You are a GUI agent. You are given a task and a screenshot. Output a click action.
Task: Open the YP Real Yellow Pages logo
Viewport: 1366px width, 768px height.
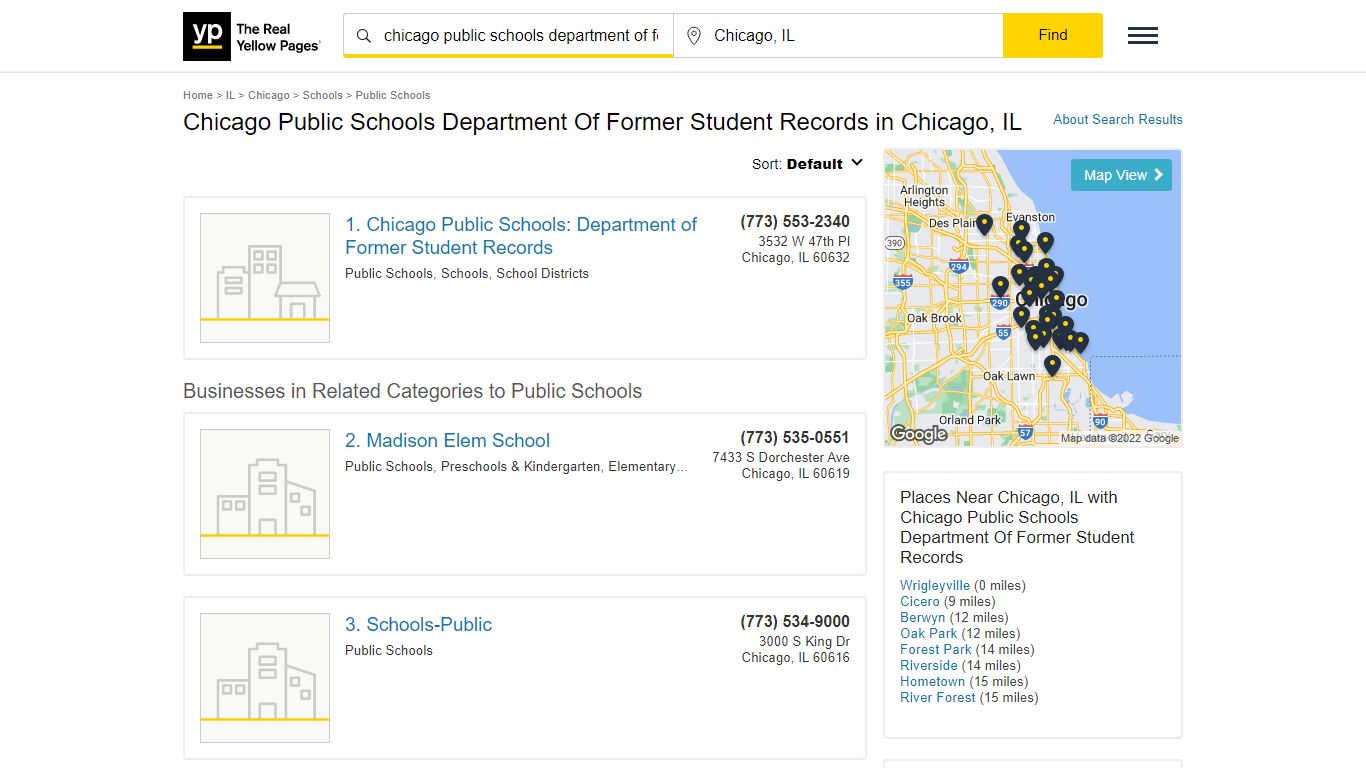pos(252,36)
